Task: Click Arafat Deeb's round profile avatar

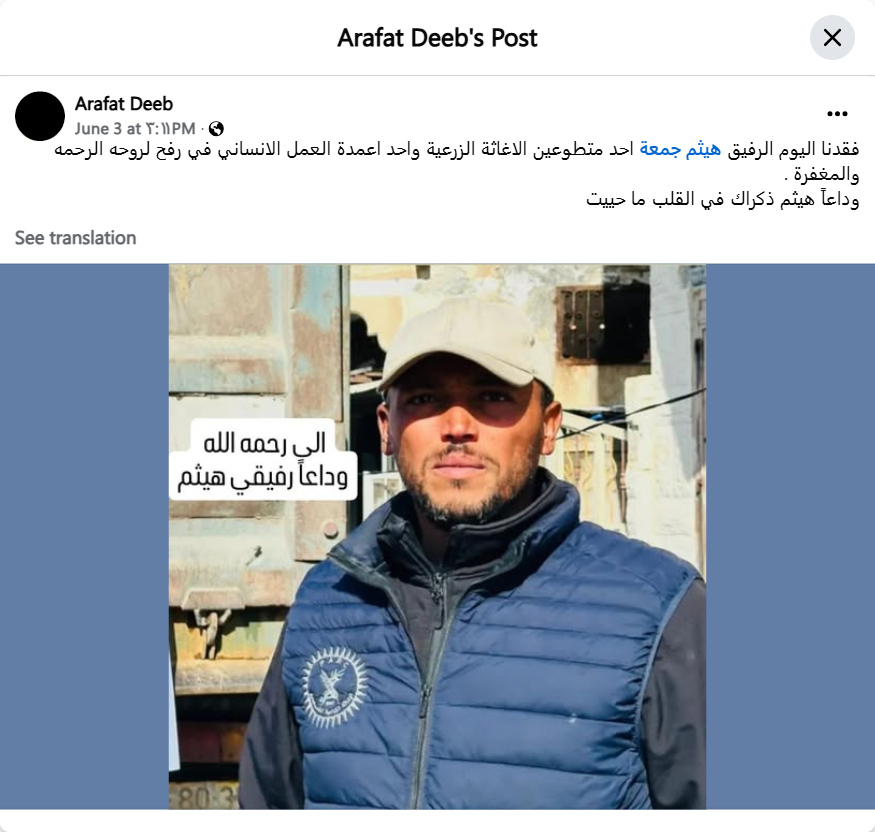Action: 40,116
